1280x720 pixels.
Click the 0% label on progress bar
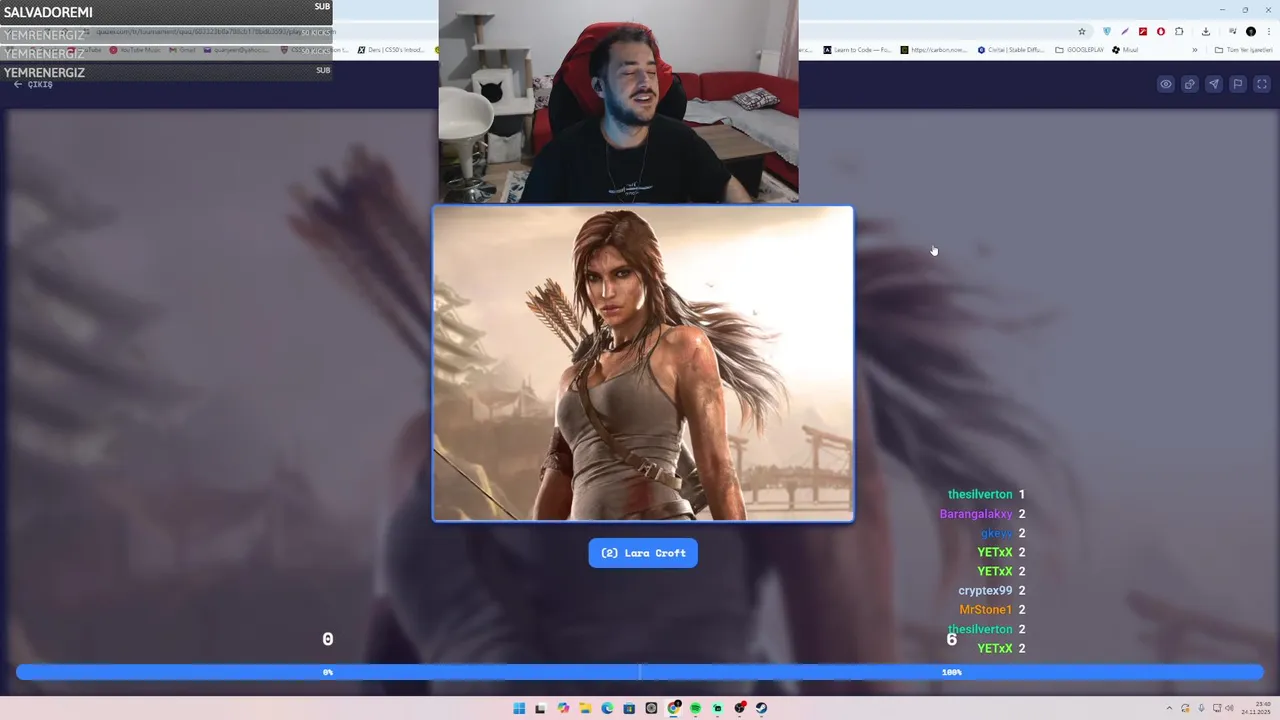pos(328,672)
